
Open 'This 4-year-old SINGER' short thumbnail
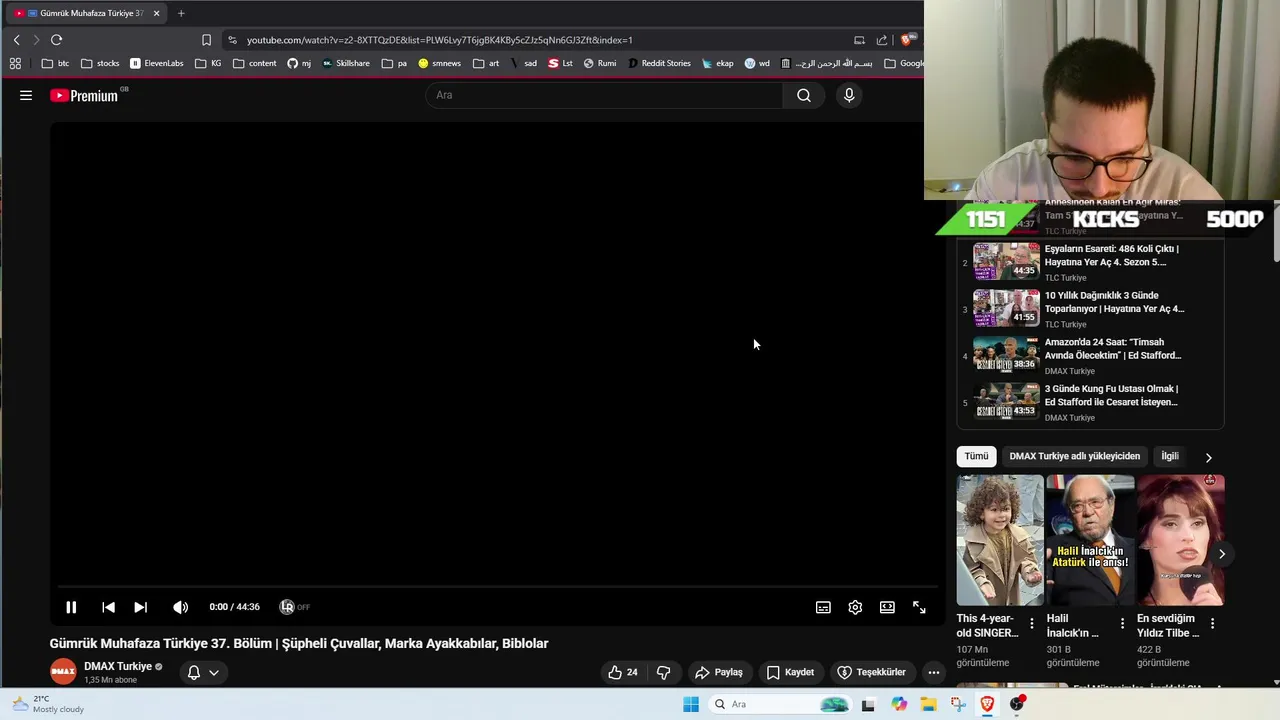click(1000, 540)
